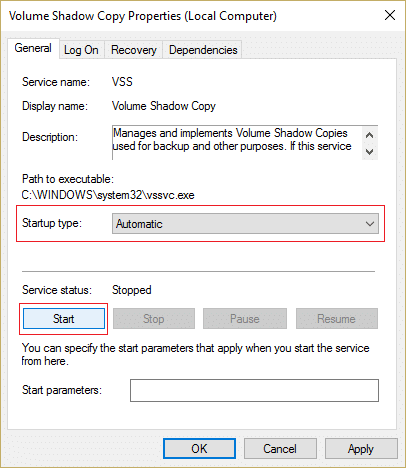Select the Automatic startup type combo box
Image resolution: width=406 pixels, height=468 pixels.
[245, 224]
